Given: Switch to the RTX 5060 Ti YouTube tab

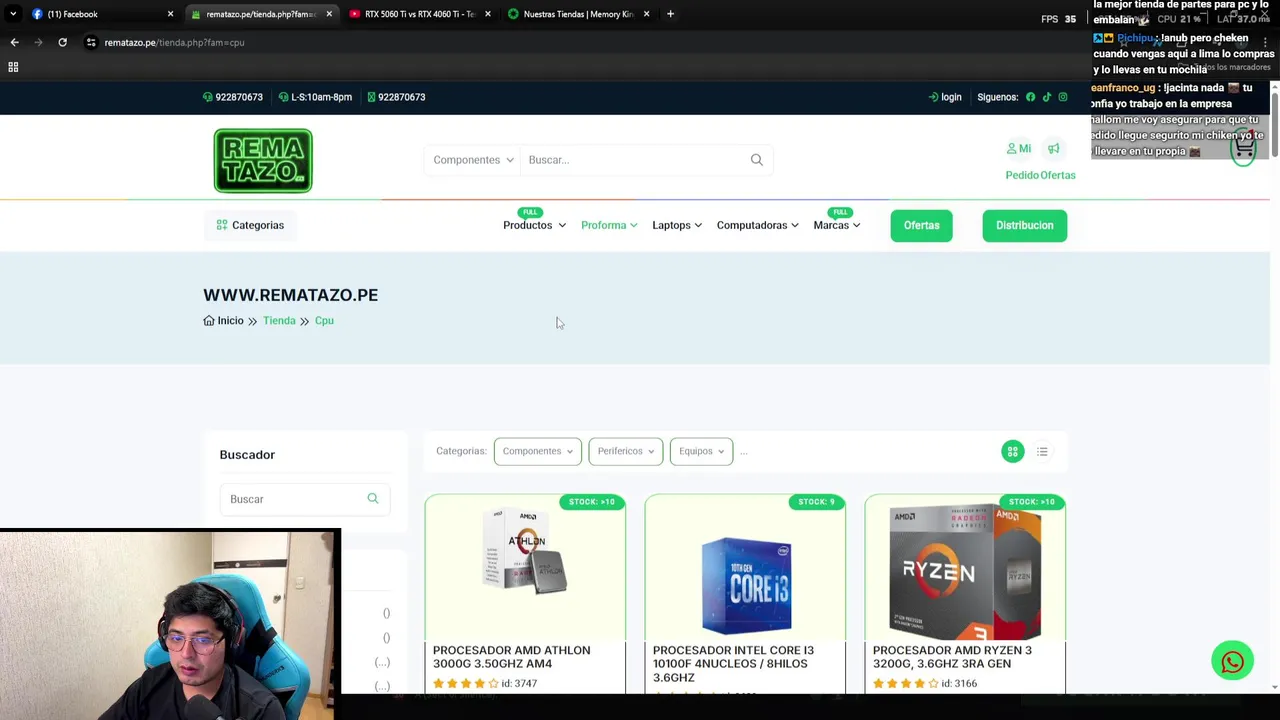Looking at the screenshot, I should [x=418, y=14].
